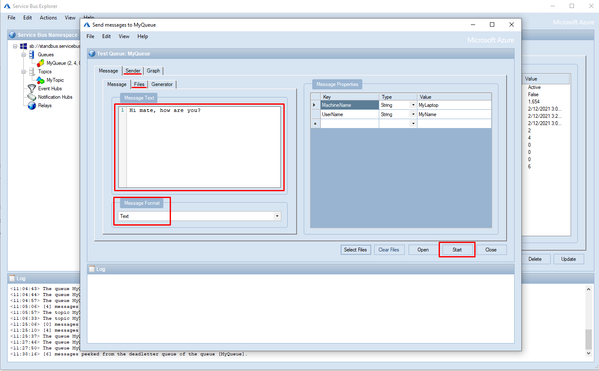The height and width of the screenshot is (371, 599).
Task: Click the Service Bus Namespace panel icon
Action: click(12, 35)
